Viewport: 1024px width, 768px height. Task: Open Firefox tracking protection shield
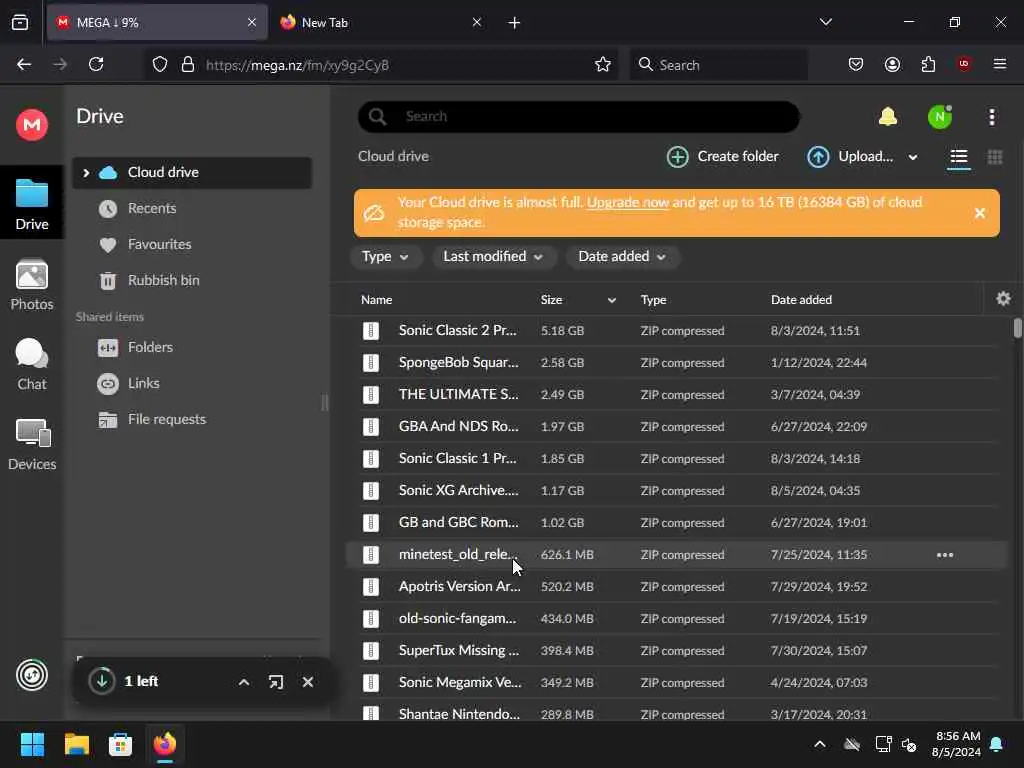pyautogui.click(x=160, y=65)
